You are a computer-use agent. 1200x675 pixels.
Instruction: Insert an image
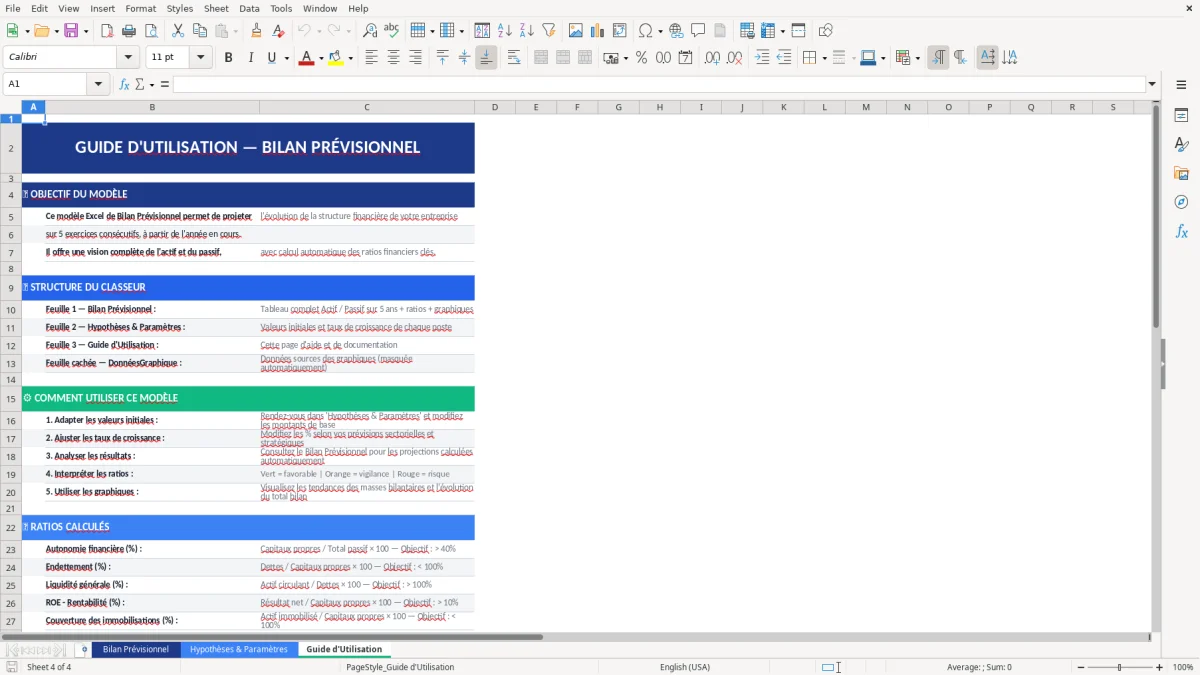575,30
